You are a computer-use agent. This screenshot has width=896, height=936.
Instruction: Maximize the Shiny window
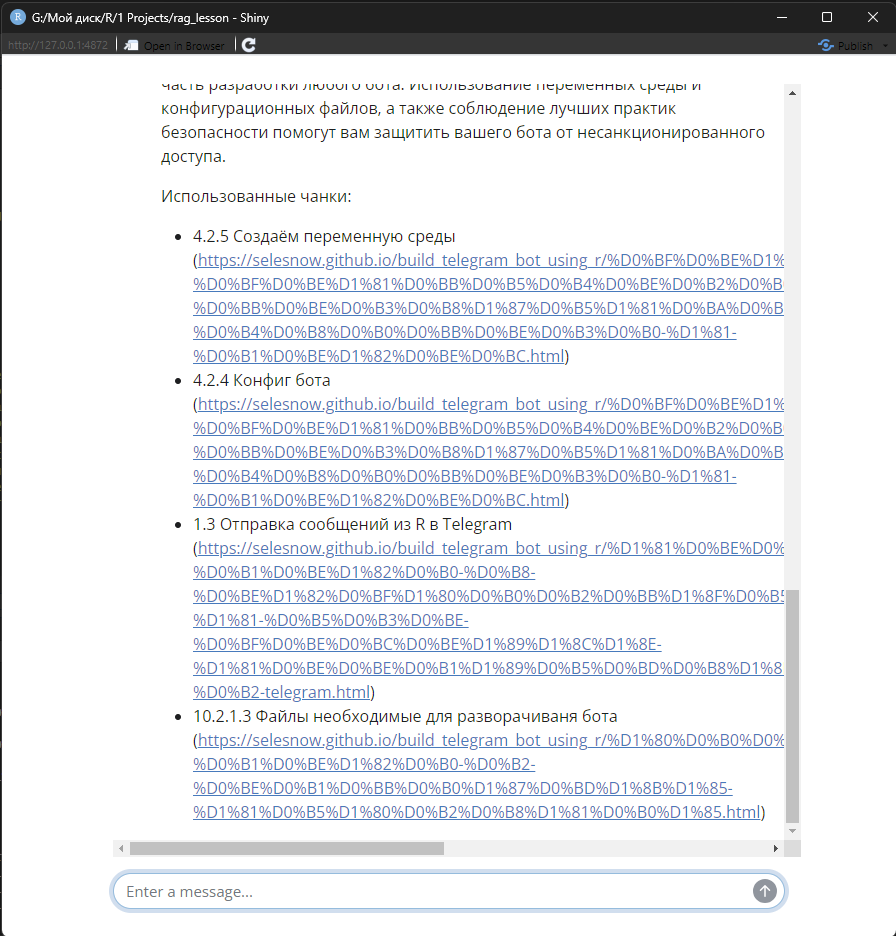827,17
